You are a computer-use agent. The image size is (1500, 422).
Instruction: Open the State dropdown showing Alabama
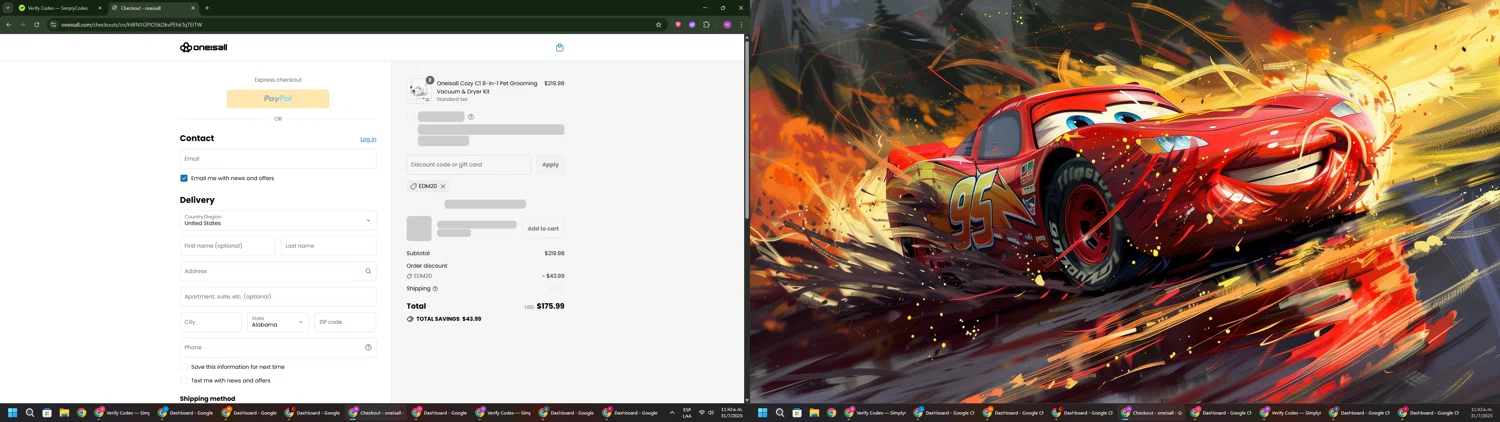(x=278, y=322)
